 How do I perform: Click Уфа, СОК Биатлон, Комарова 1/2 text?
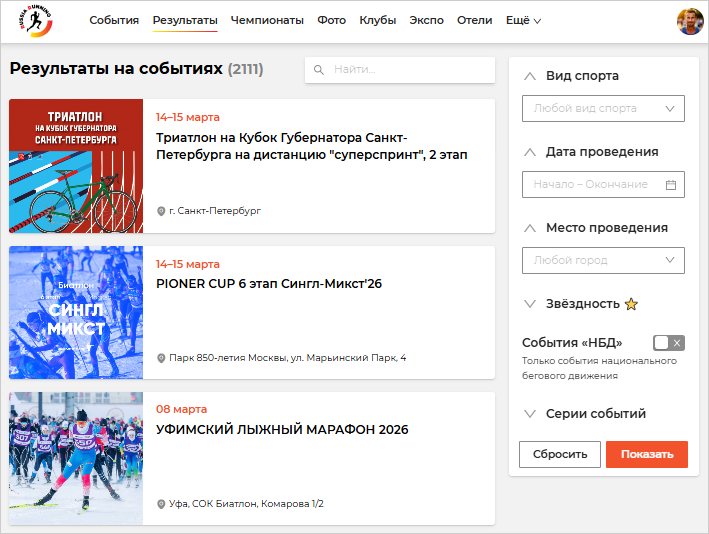(246, 504)
